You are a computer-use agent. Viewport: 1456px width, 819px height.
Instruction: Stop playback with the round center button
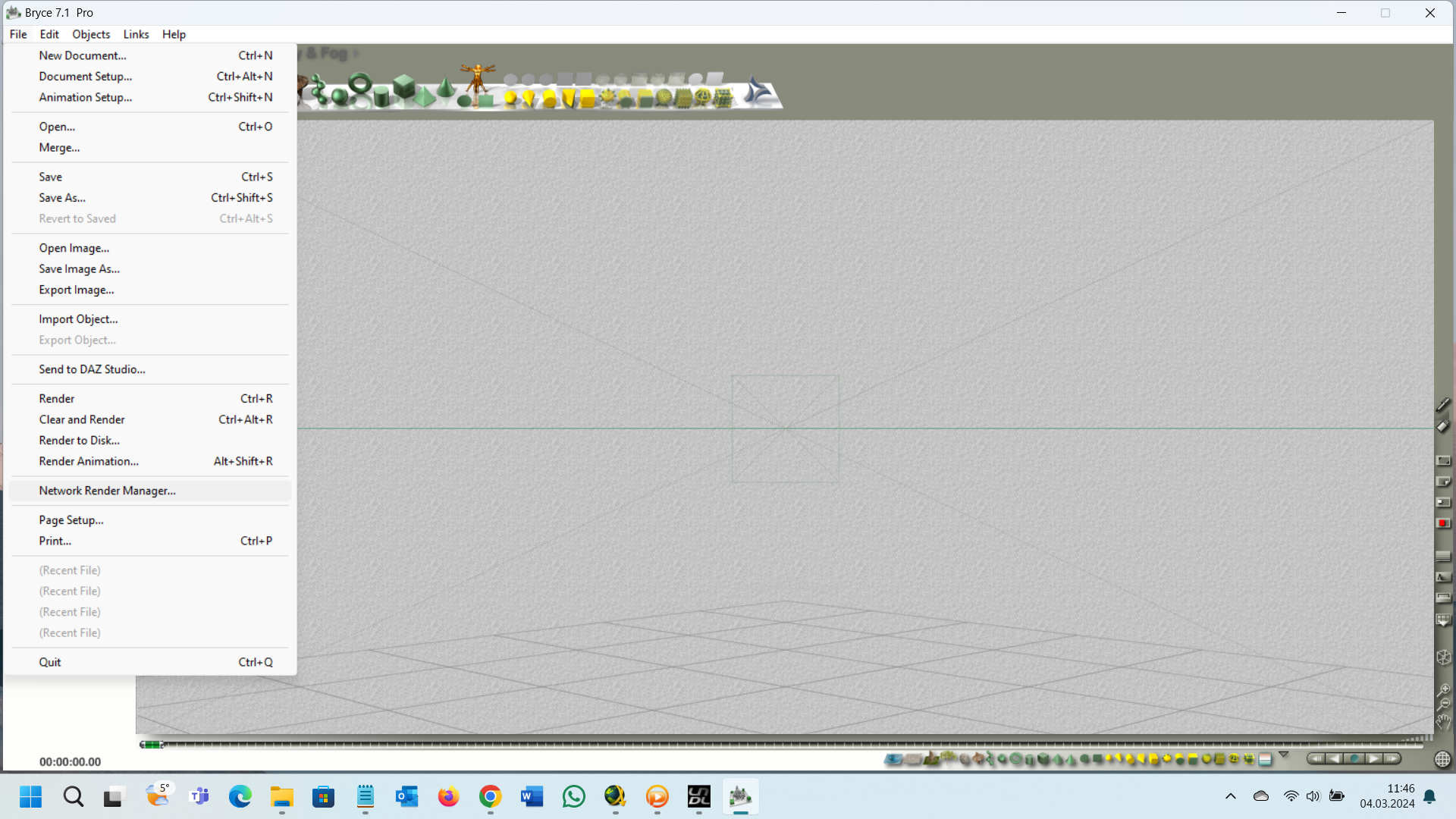[x=1354, y=758]
